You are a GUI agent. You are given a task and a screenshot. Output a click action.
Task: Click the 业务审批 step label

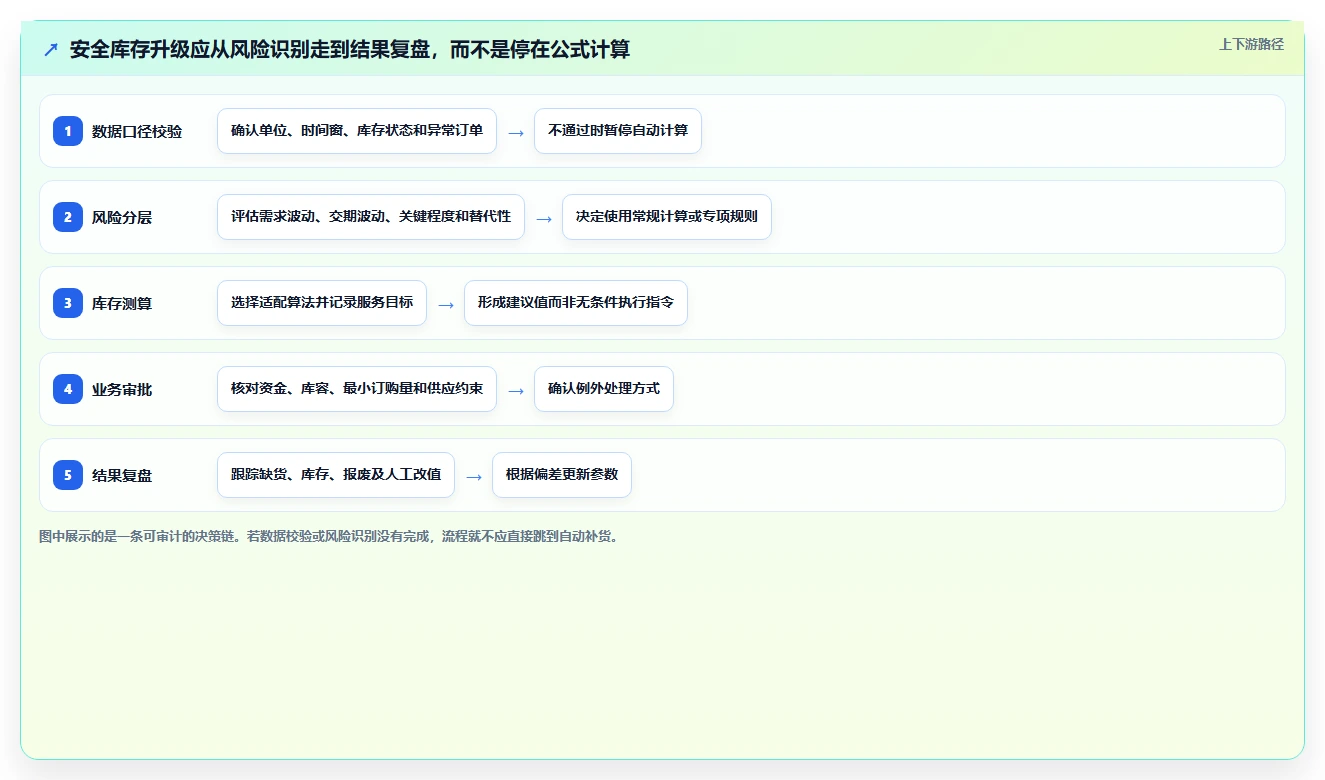point(122,389)
